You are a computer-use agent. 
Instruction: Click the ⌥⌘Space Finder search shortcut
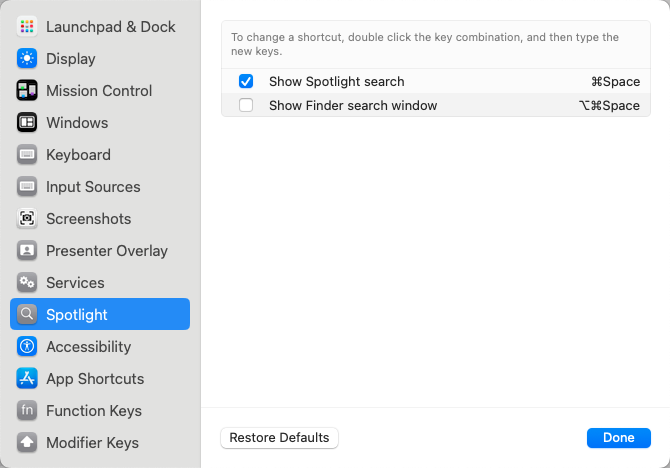[x=608, y=105]
